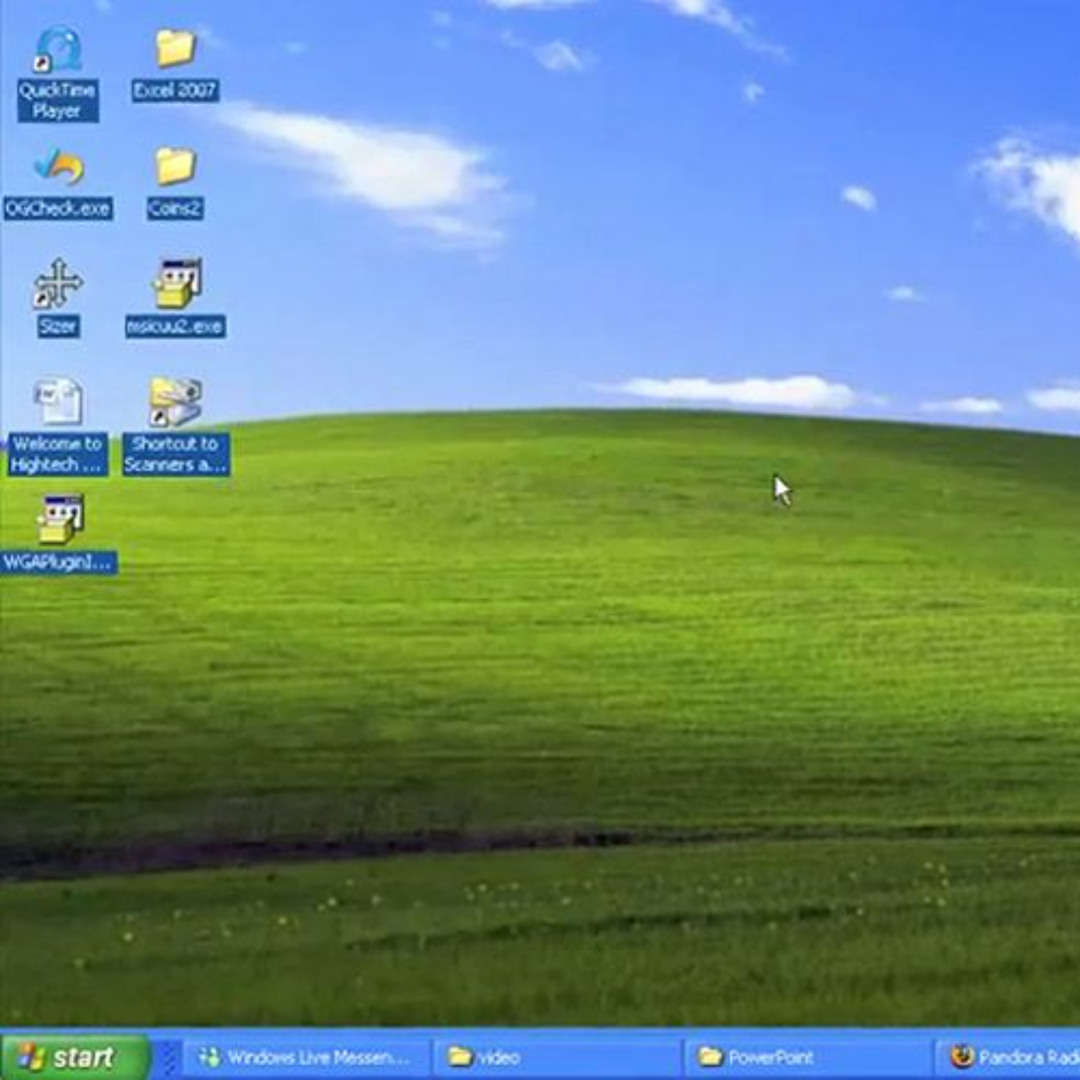Switch to Pandora Radio taskbar window
This screenshot has width=1080, height=1080.
[x=1010, y=1057]
